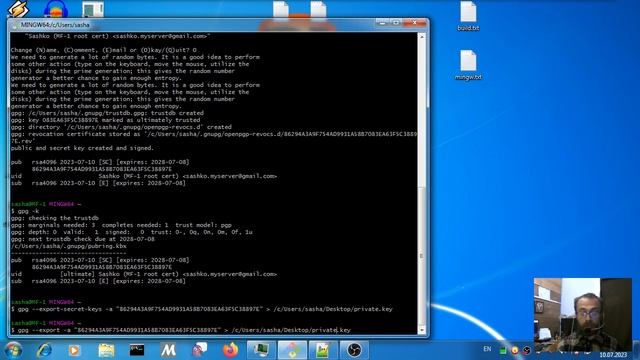Maximize the MINGW64 terminal window
640x360 pixels.
(396, 23)
